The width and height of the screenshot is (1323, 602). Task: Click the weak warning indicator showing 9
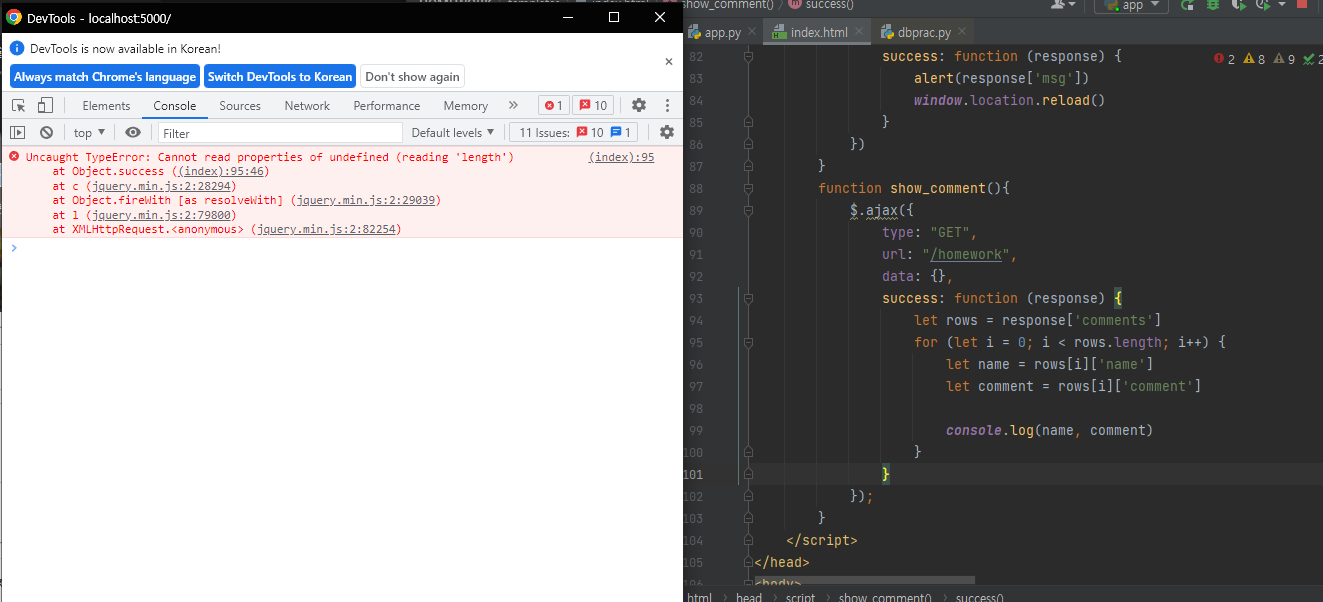1284,59
